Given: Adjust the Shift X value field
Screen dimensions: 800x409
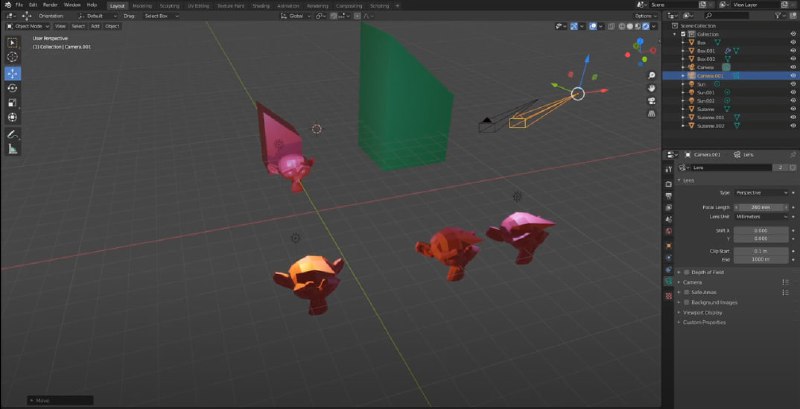Looking at the screenshot, I should (x=761, y=231).
